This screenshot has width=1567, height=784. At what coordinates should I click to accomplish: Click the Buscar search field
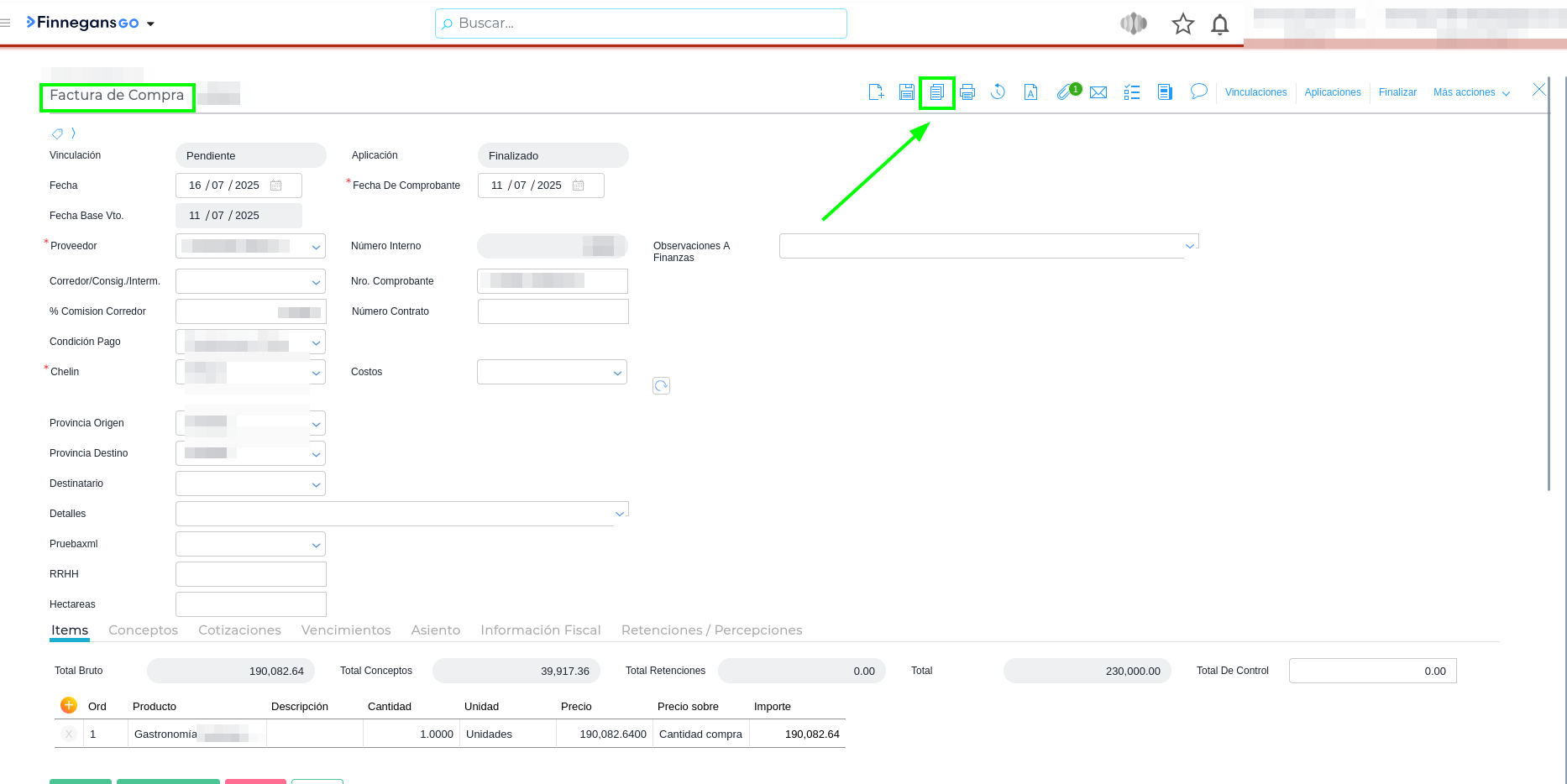tap(641, 24)
